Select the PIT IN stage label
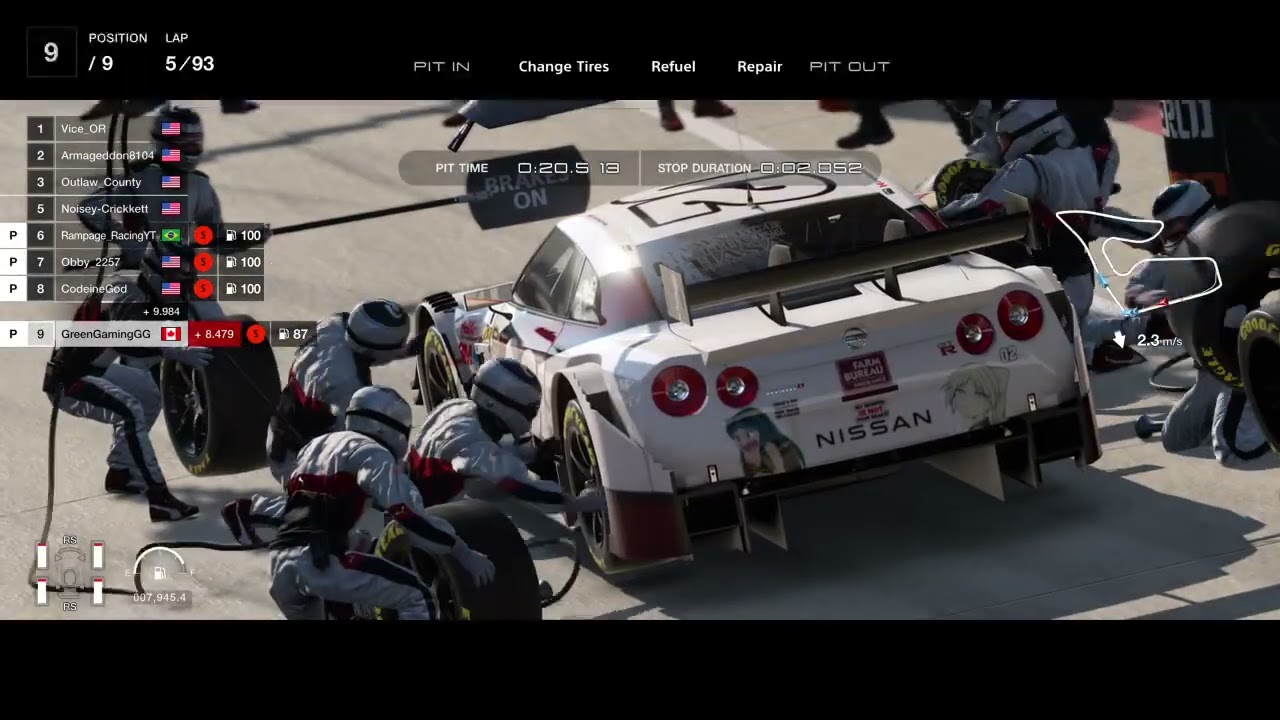 click(x=441, y=66)
